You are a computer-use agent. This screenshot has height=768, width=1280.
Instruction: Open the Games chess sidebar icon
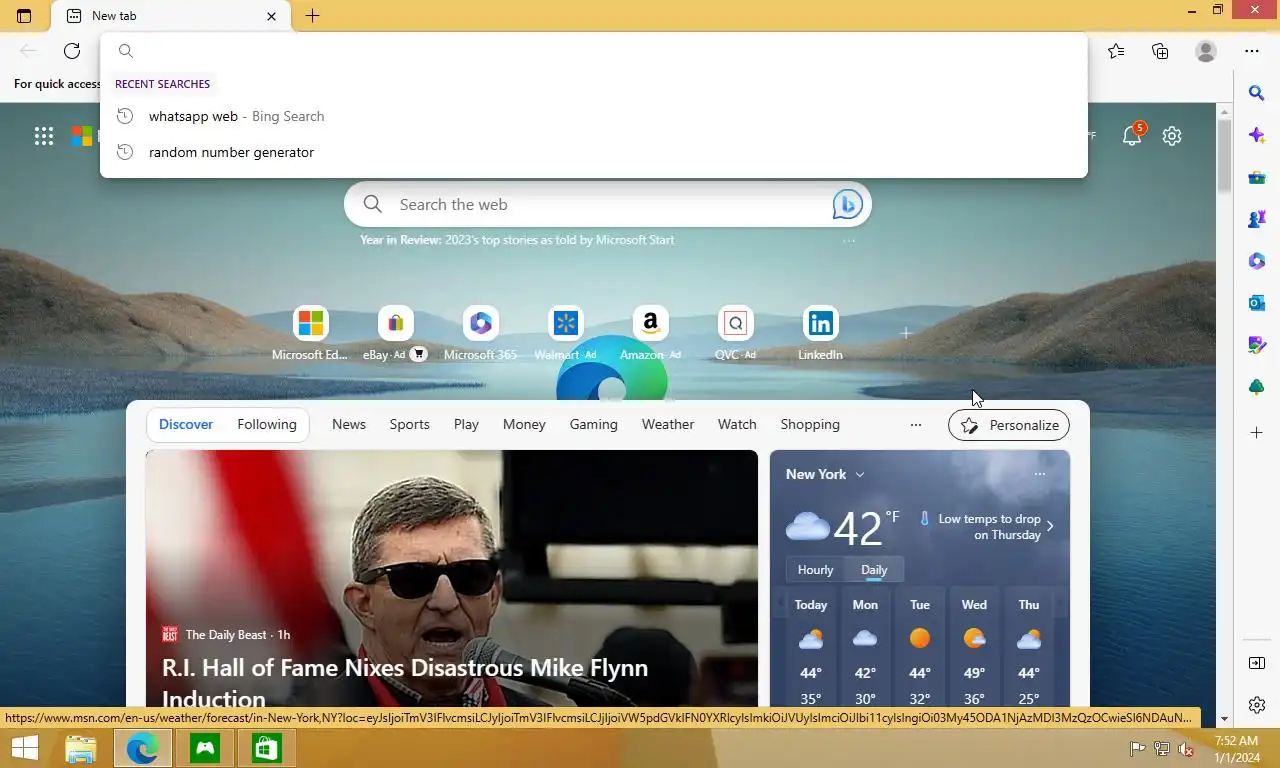(1257, 219)
